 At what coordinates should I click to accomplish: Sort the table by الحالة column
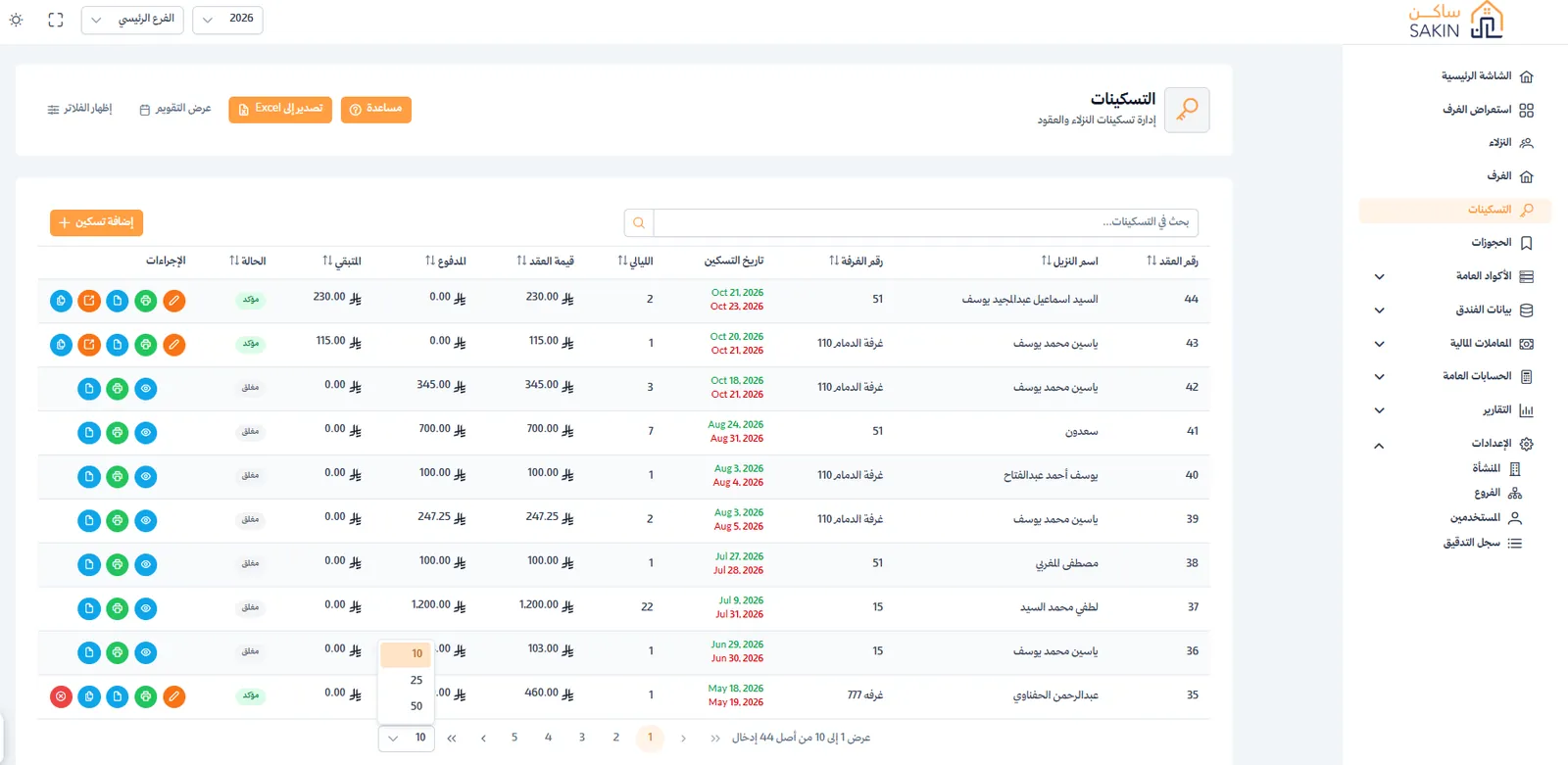point(248,262)
